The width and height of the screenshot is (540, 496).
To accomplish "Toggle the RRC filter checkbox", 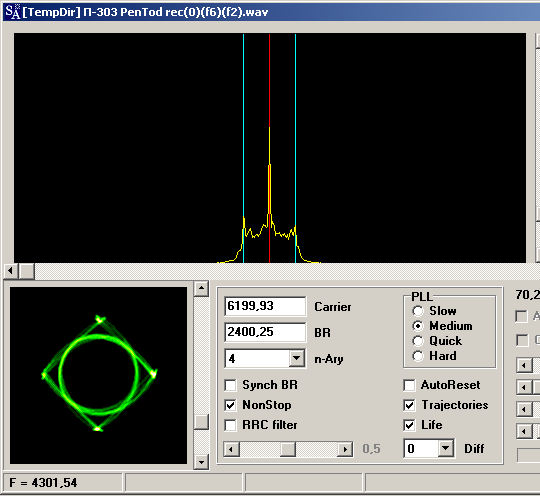I will 230,425.
